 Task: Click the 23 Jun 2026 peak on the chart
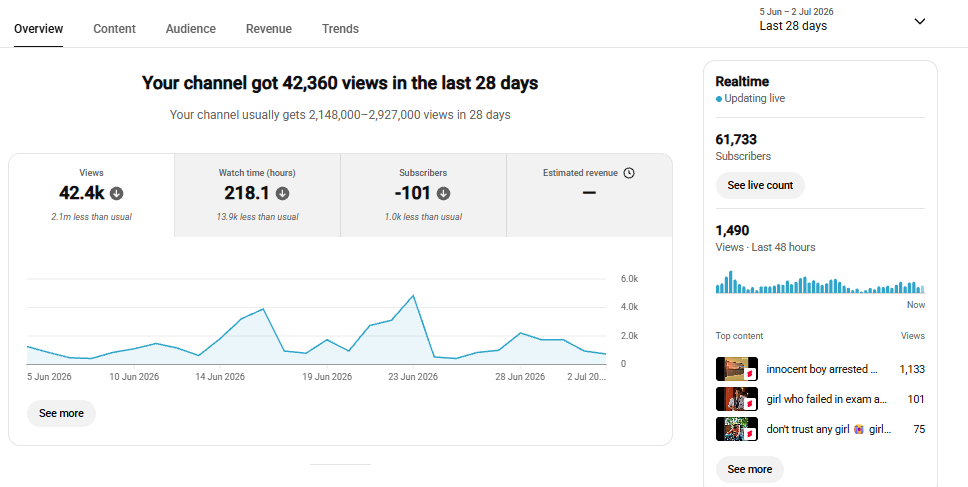click(x=412, y=296)
